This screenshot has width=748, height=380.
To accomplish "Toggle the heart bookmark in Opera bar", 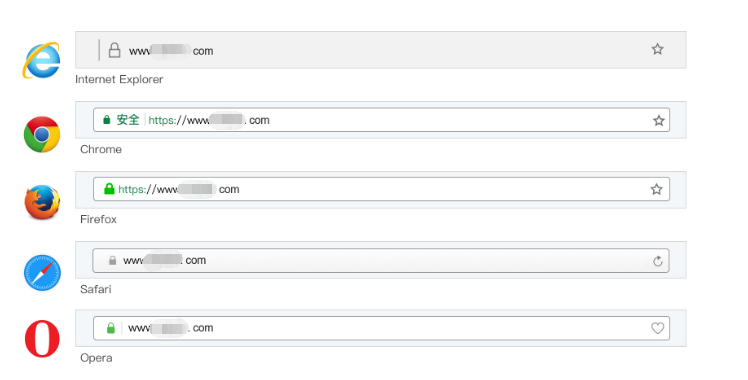I will [657, 328].
